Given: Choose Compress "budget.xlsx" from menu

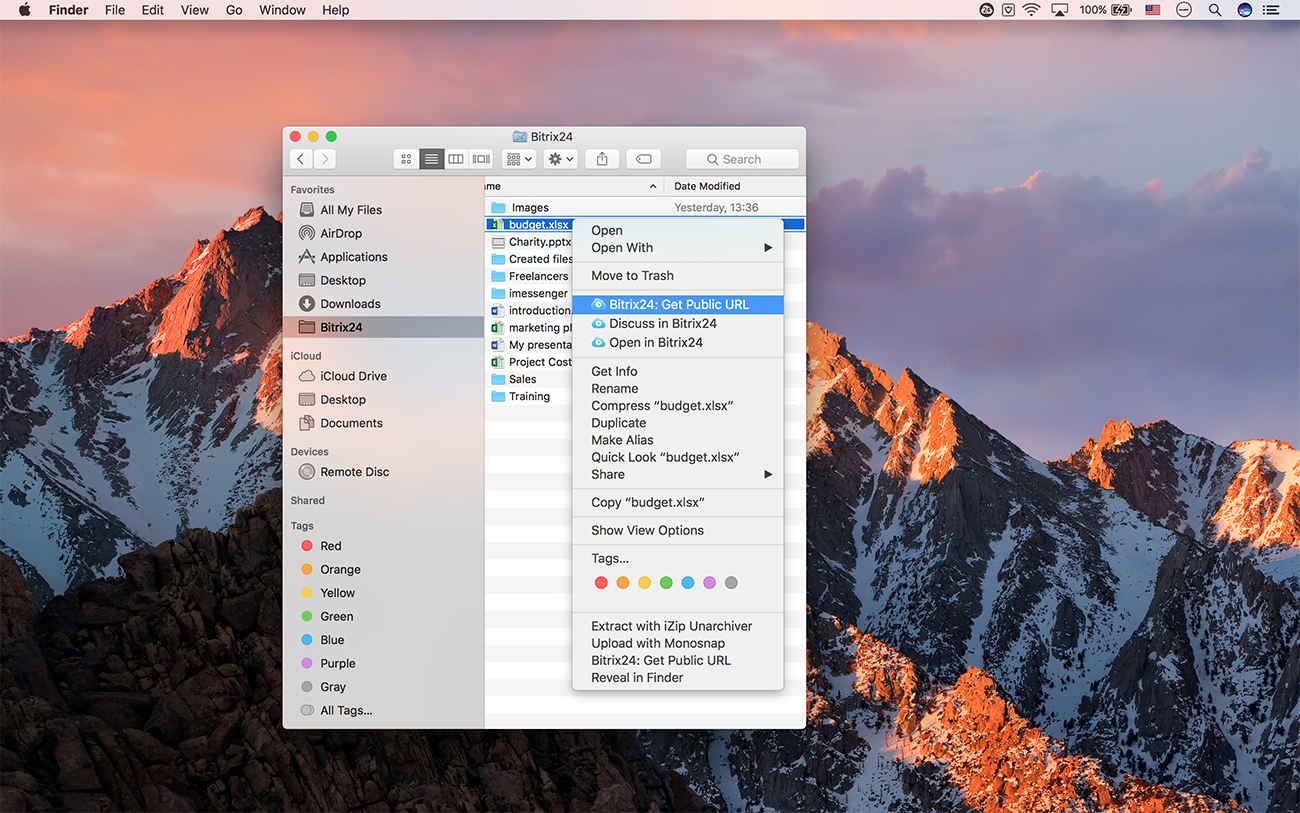Looking at the screenshot, I should (x=662, y=406).
